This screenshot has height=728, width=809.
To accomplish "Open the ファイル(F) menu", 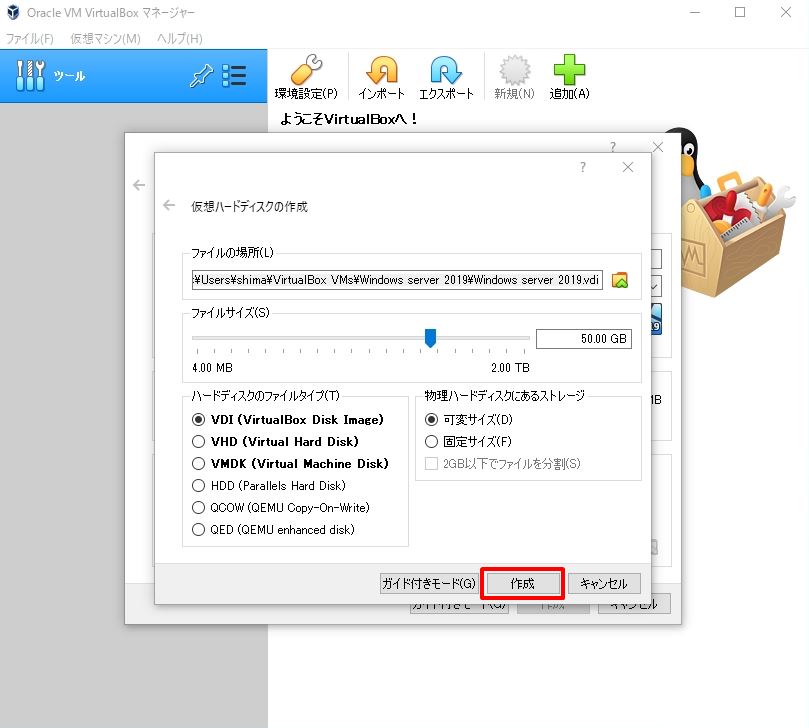I will (29, 39).
